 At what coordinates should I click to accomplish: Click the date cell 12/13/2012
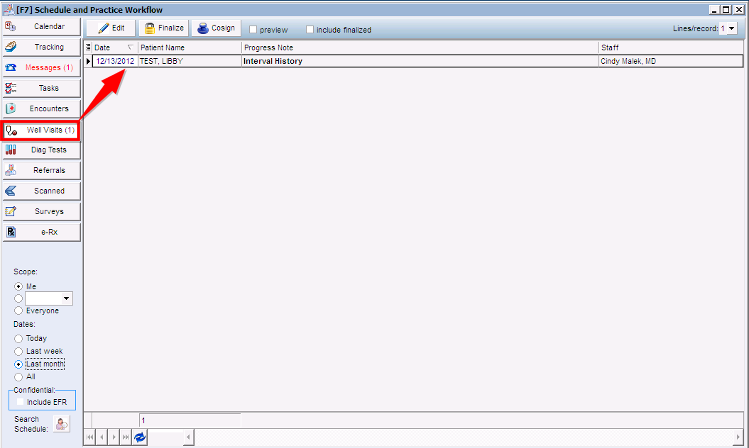click(x=115, y=61)
